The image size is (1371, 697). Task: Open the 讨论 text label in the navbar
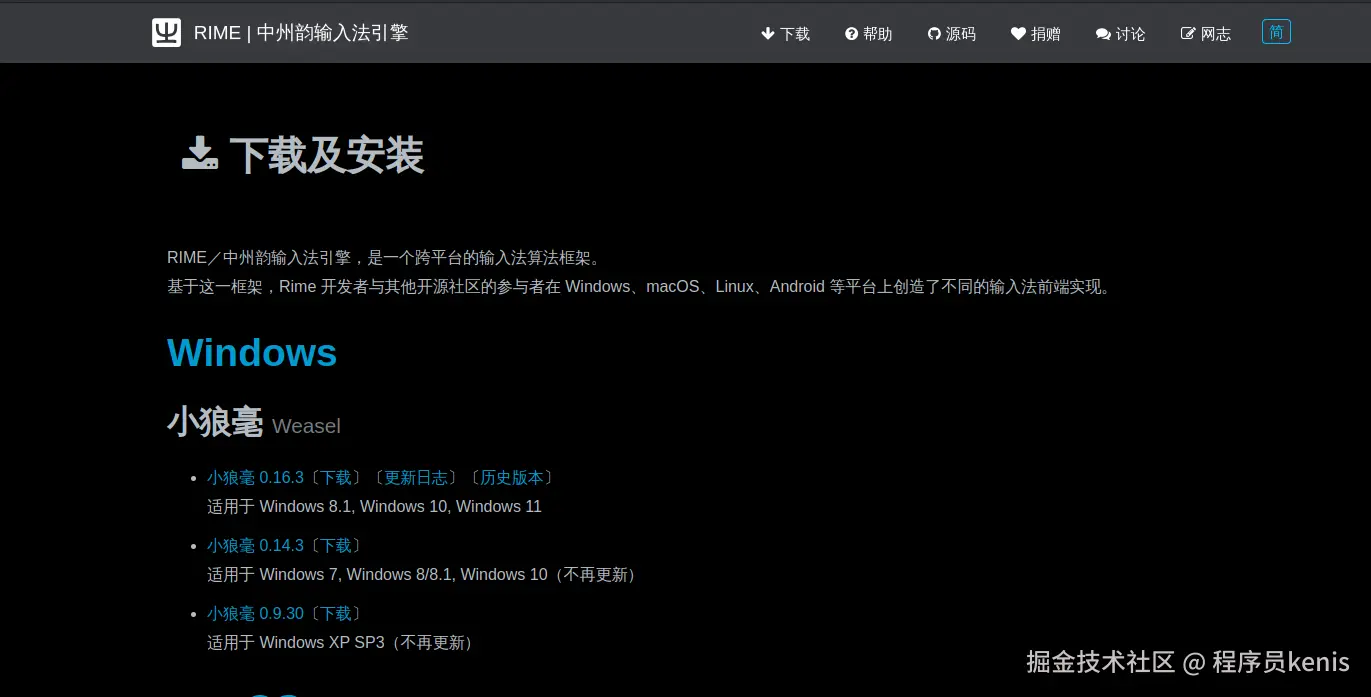[x=1131, y=34]
